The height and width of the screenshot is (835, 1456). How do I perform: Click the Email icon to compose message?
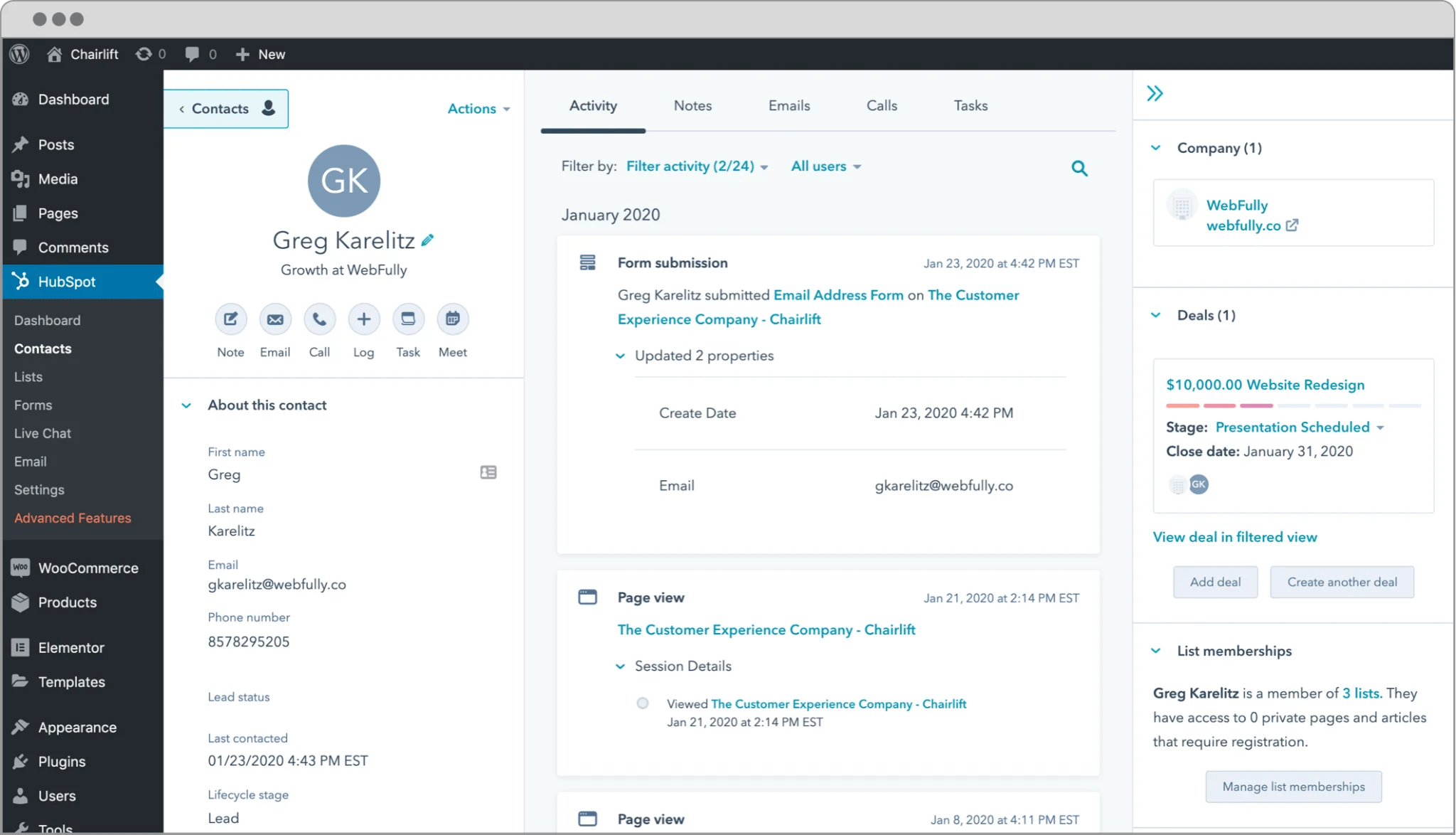[x=275, y=318]
